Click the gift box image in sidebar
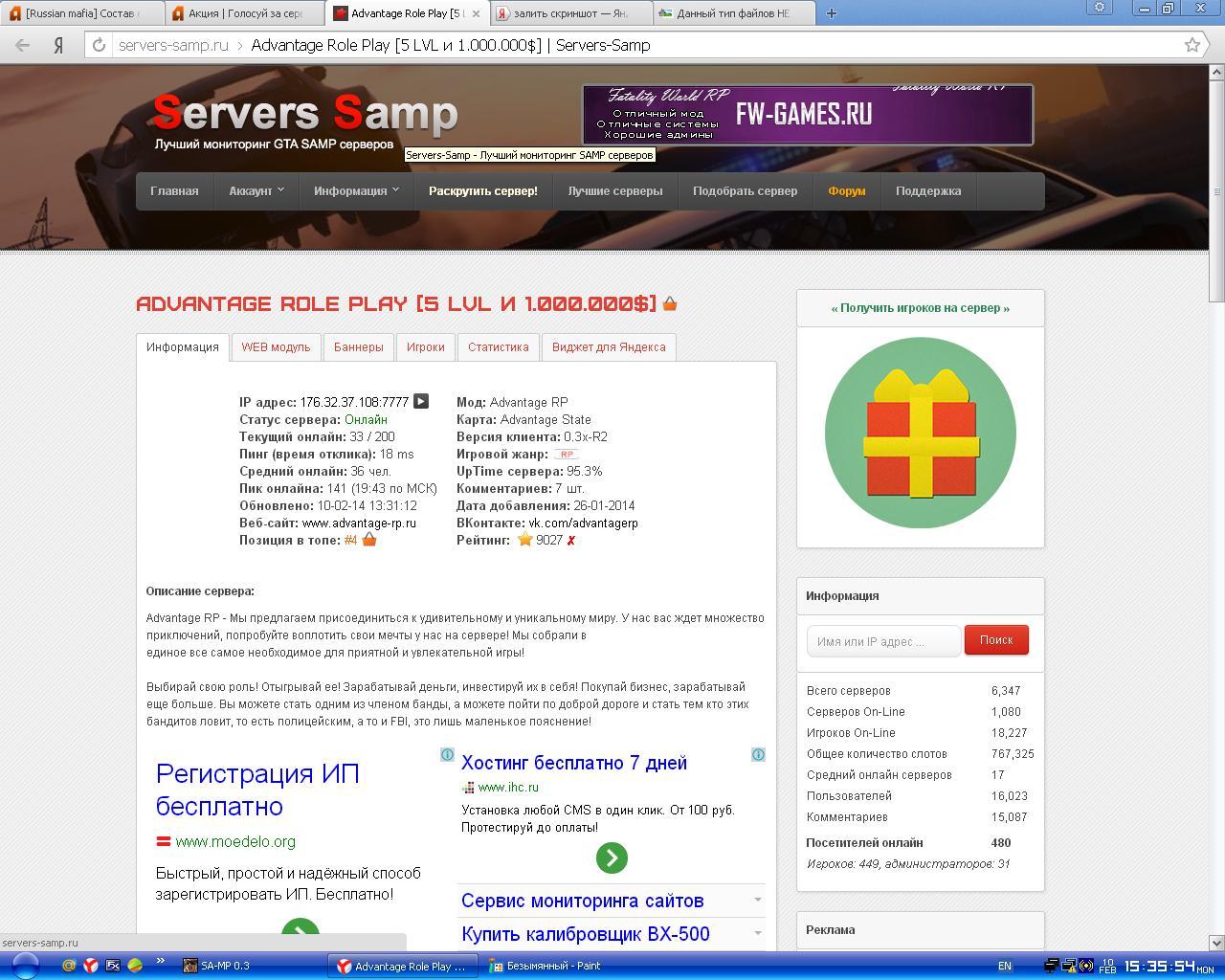1225x980 pixels. click(921, 433)
